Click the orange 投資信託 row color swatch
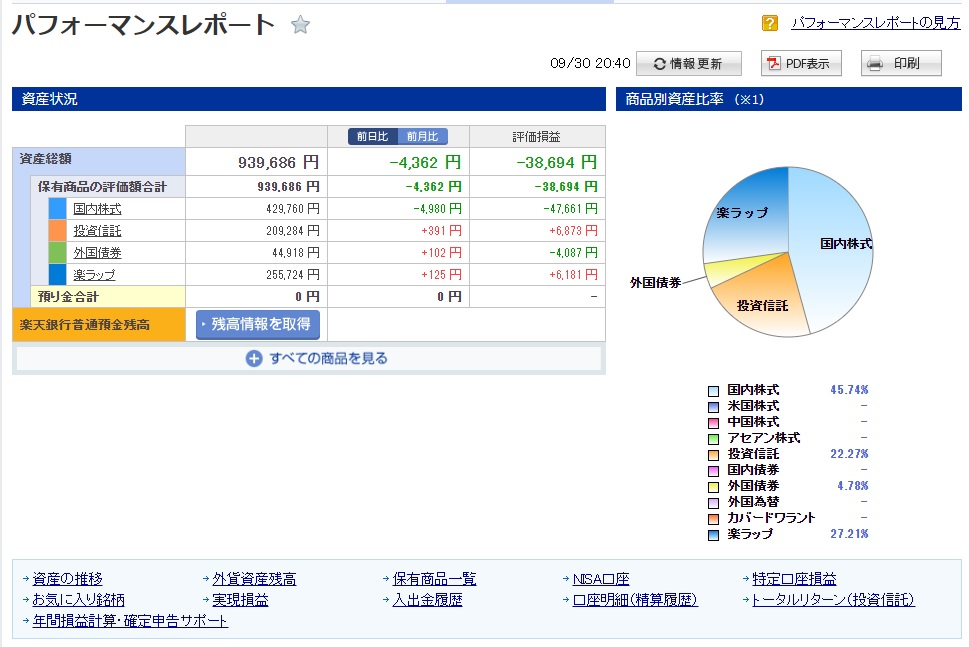 57,230
